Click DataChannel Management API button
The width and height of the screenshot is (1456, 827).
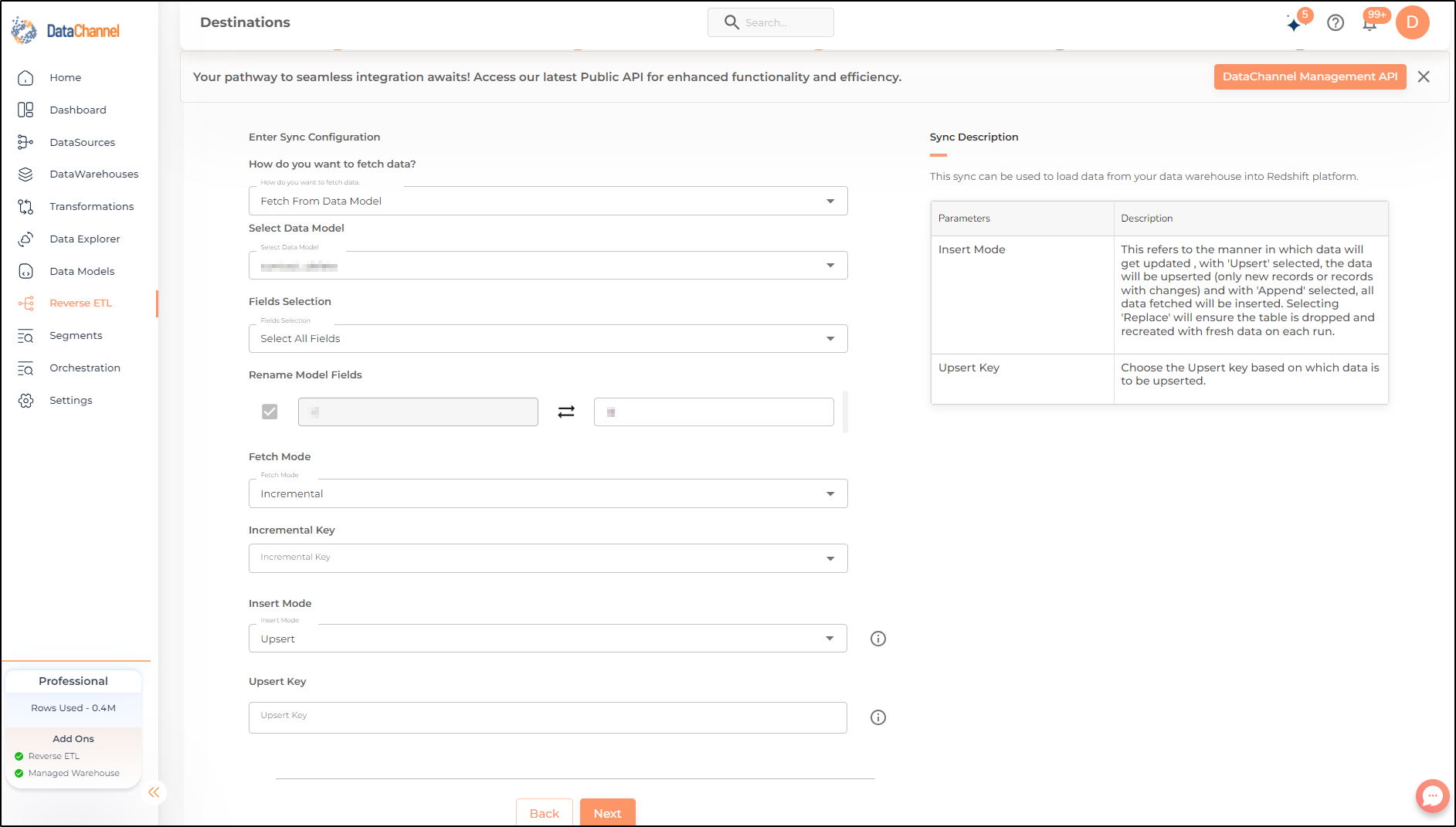[x=1310, y=77]
